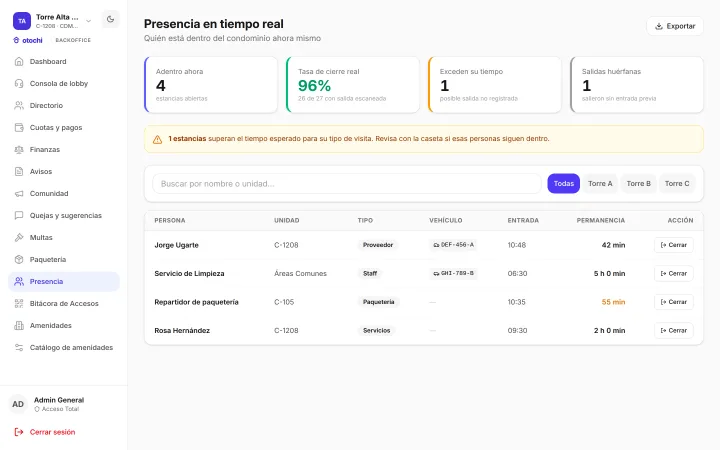Screen dimensions: 720x450
Task: Click the Cerrar sesión link
Action: point(52,432)
